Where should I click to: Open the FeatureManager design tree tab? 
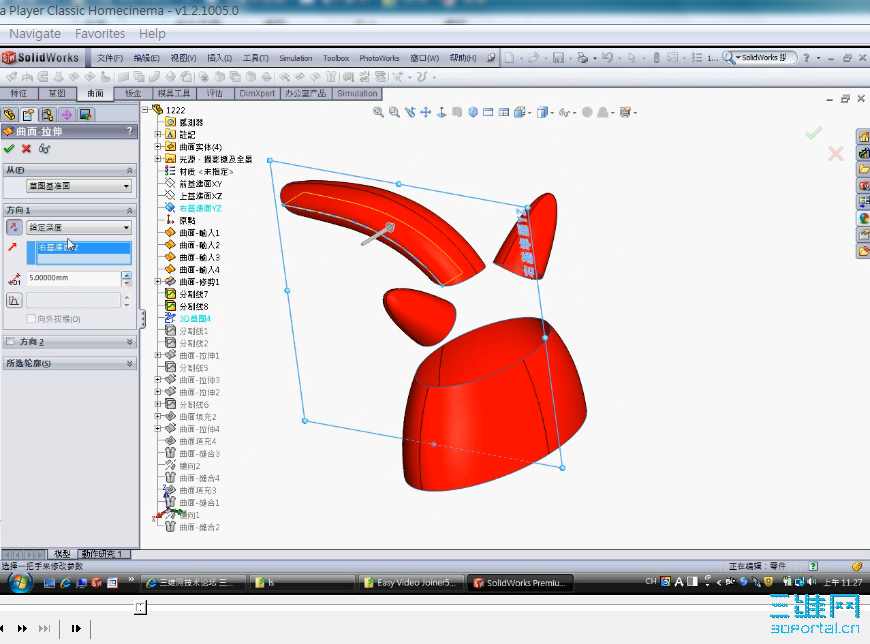pyautogui.click(x=9, y=115)
